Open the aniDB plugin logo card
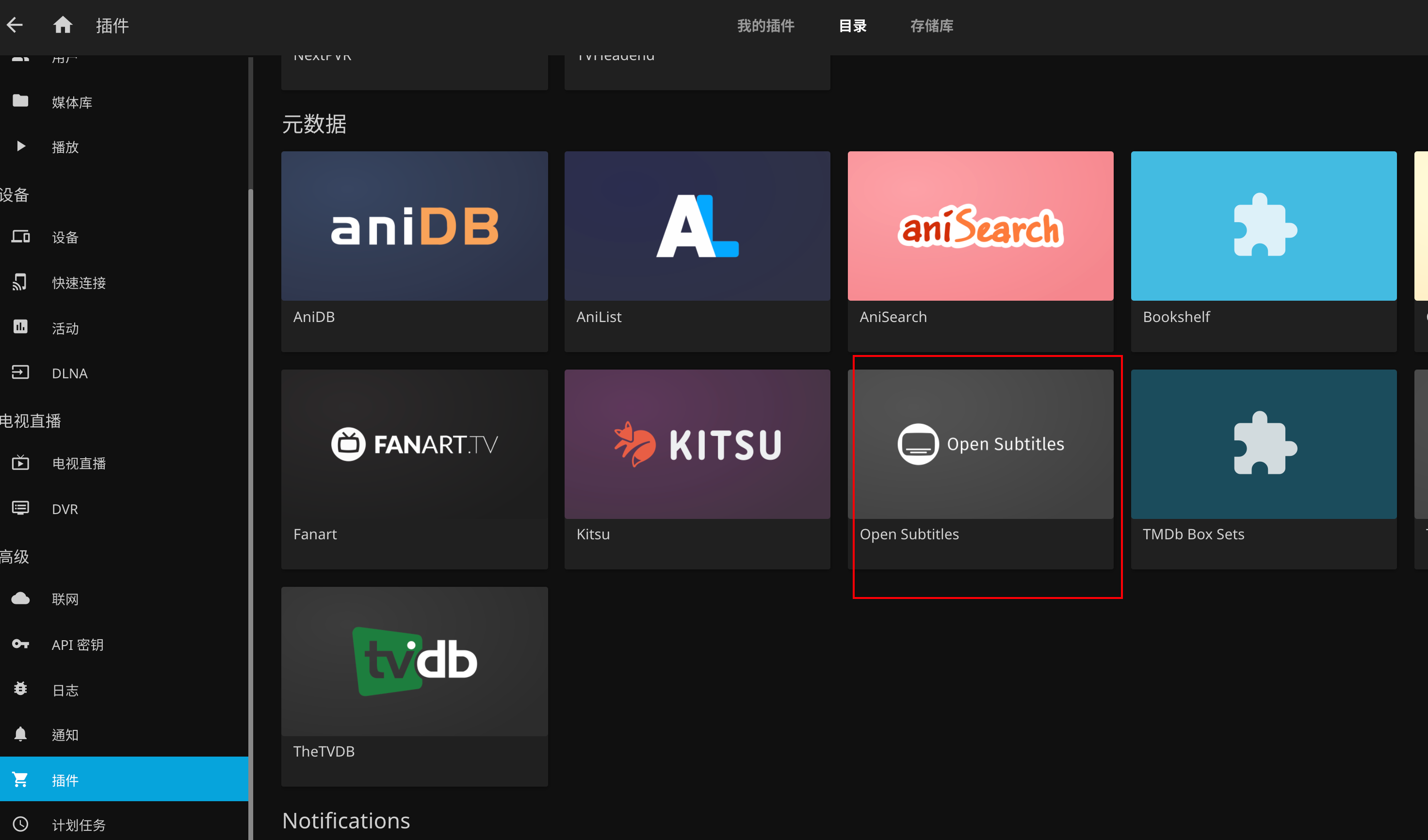1428x840 pixels. tap(414, 226)
